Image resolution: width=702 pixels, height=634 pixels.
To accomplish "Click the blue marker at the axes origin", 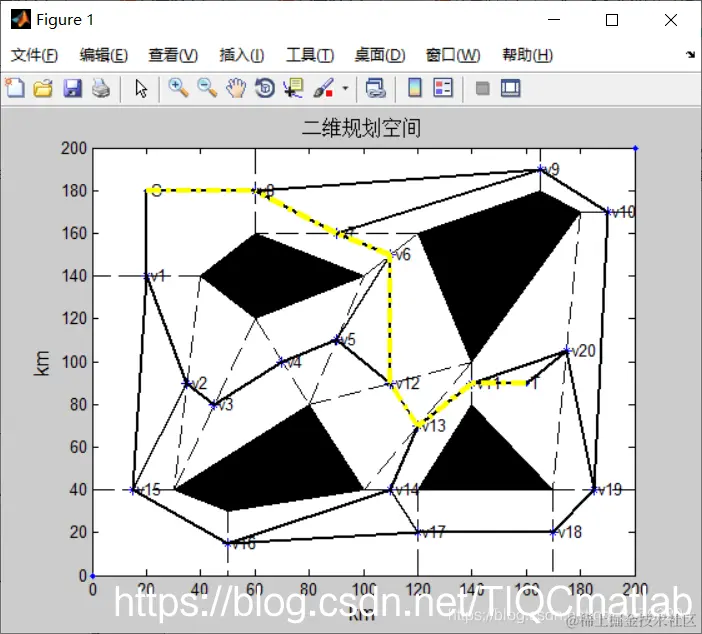I will [93, 576].
